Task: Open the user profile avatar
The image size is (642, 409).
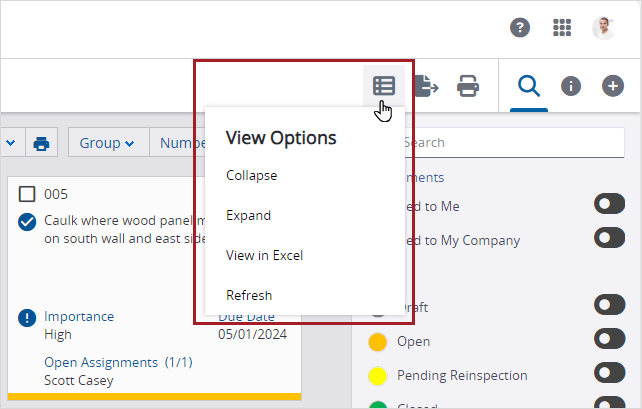Action: 603,28
